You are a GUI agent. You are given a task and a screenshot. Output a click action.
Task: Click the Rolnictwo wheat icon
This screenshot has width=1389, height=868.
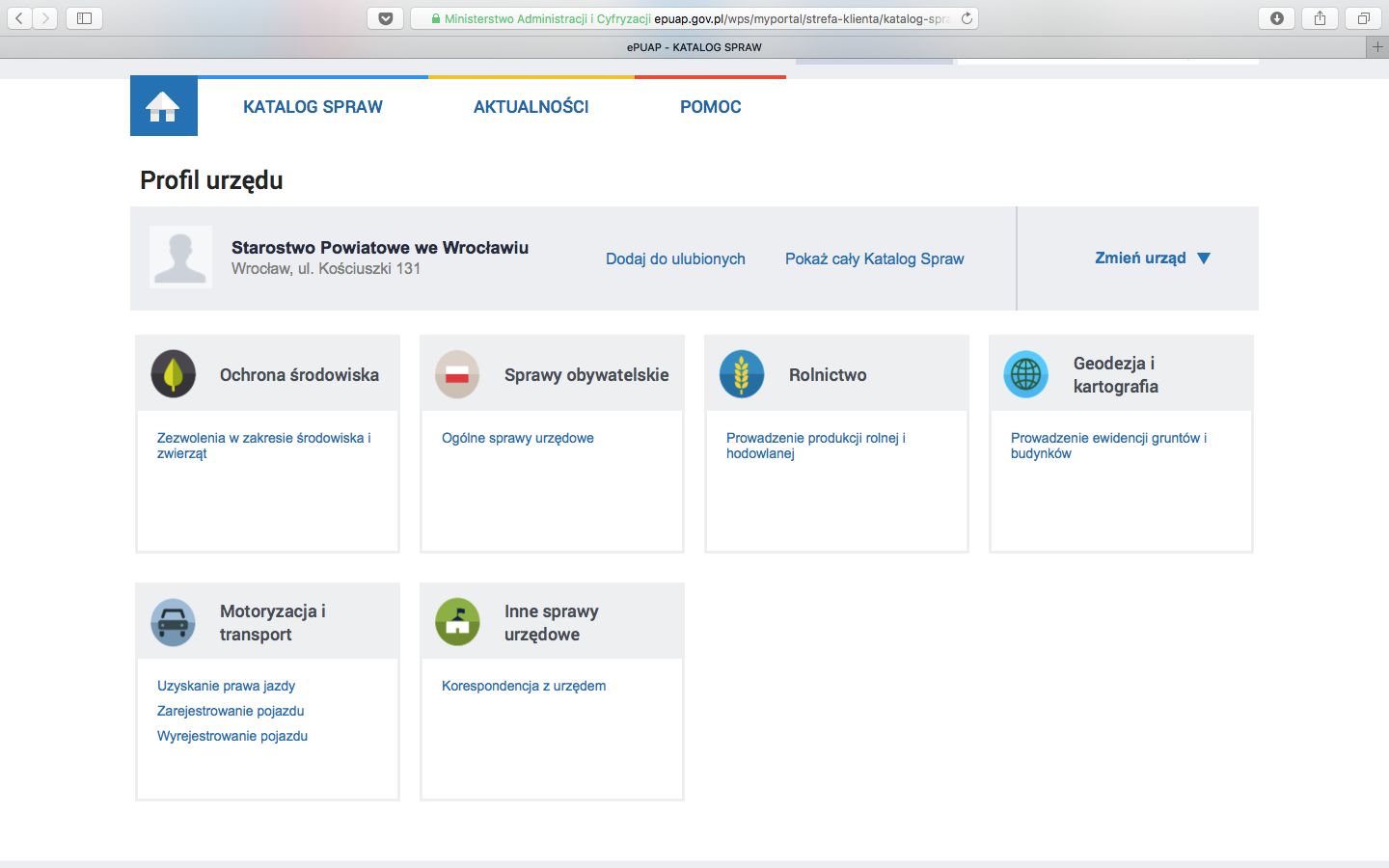(742, 374)
